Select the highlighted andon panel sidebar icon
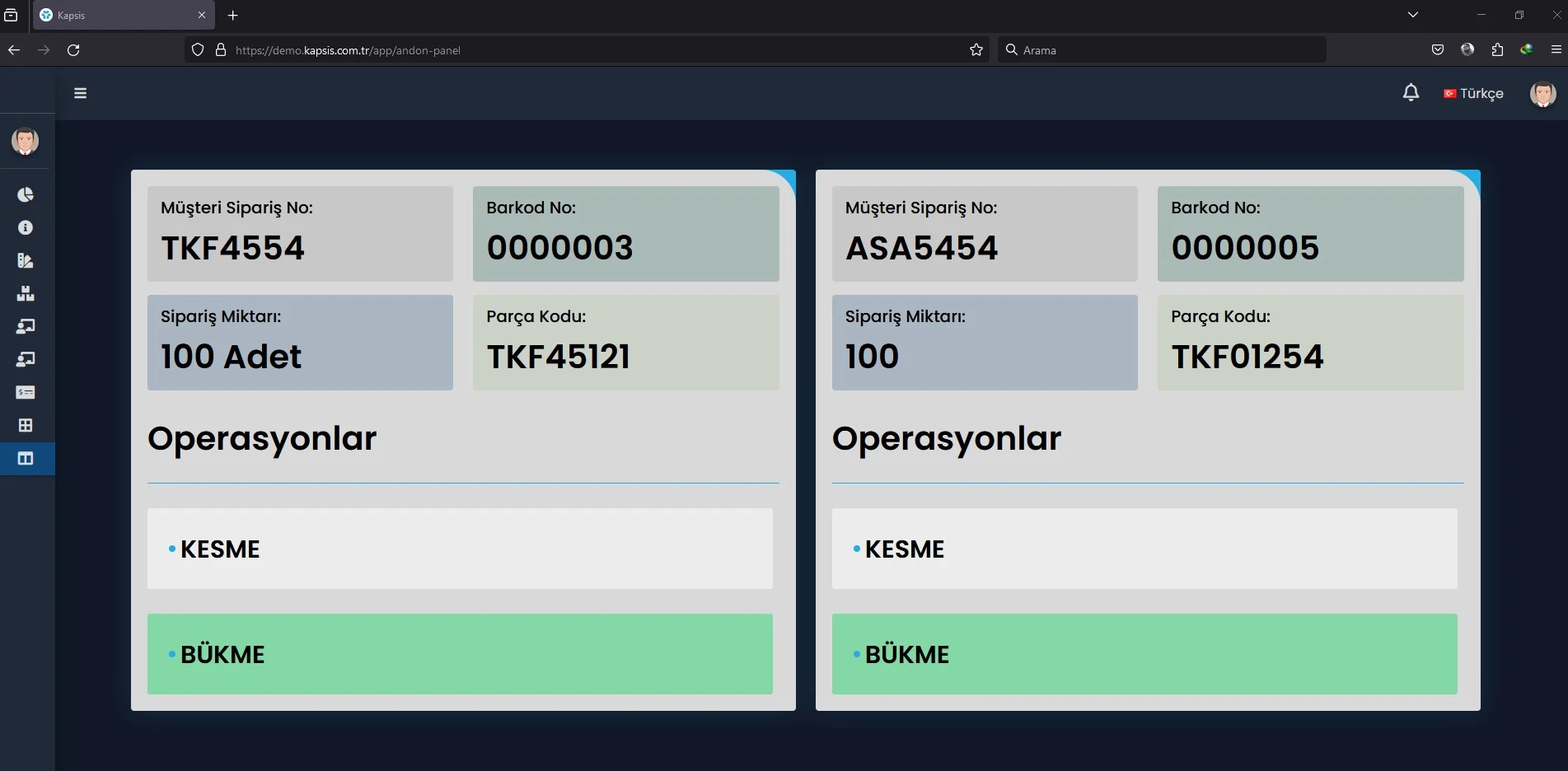 pos(26,458)
